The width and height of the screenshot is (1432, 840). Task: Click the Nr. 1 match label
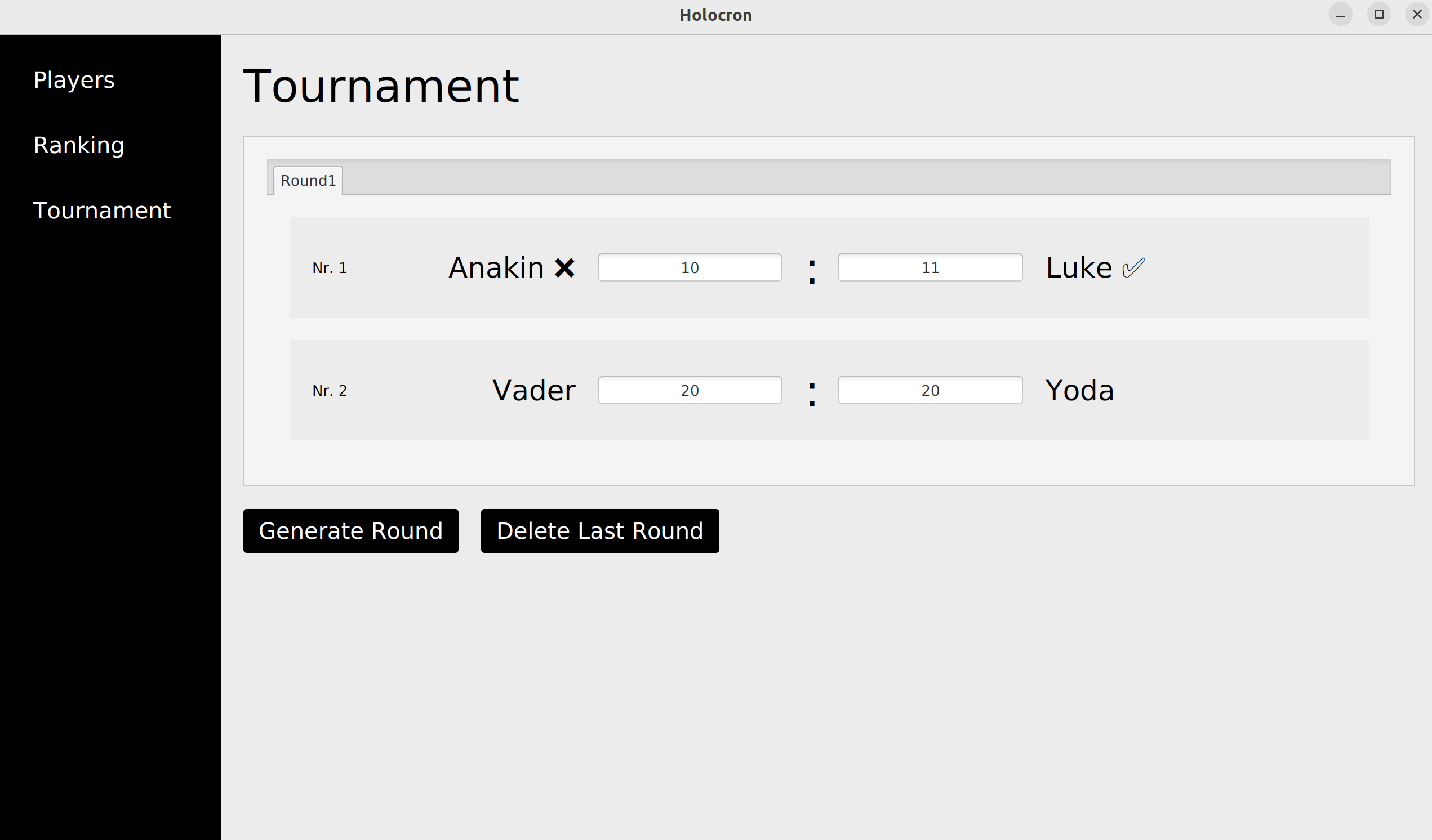tap(330, 267)
